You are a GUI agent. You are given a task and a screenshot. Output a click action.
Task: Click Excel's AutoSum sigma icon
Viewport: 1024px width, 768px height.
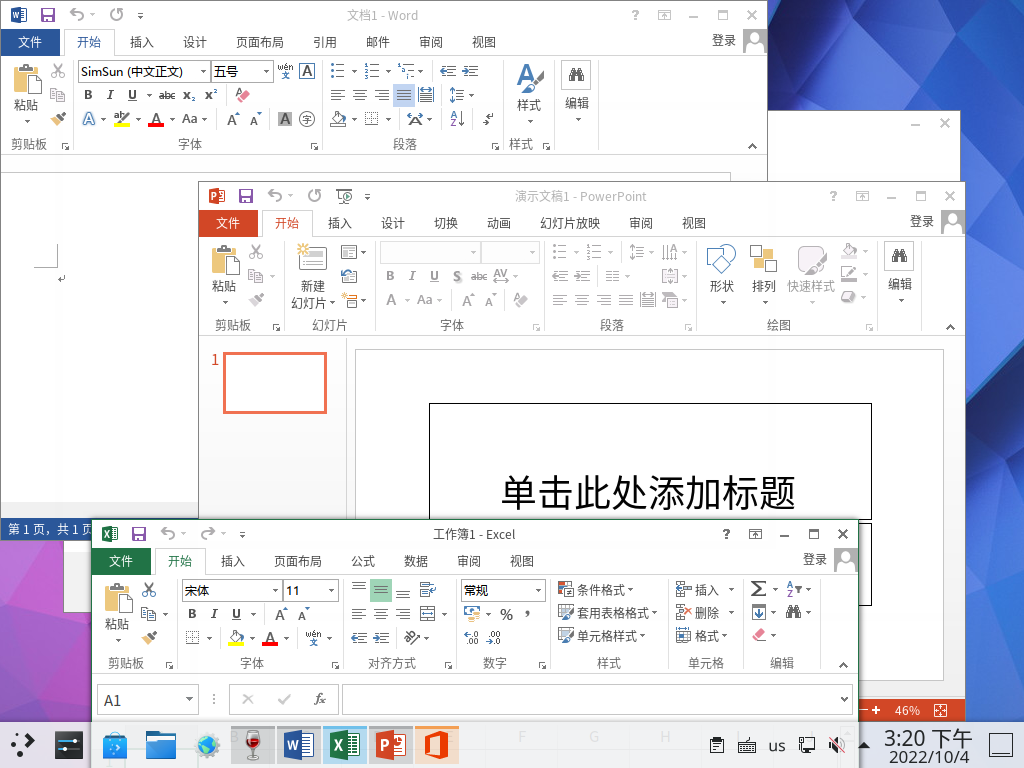click(x=758, y=589)
